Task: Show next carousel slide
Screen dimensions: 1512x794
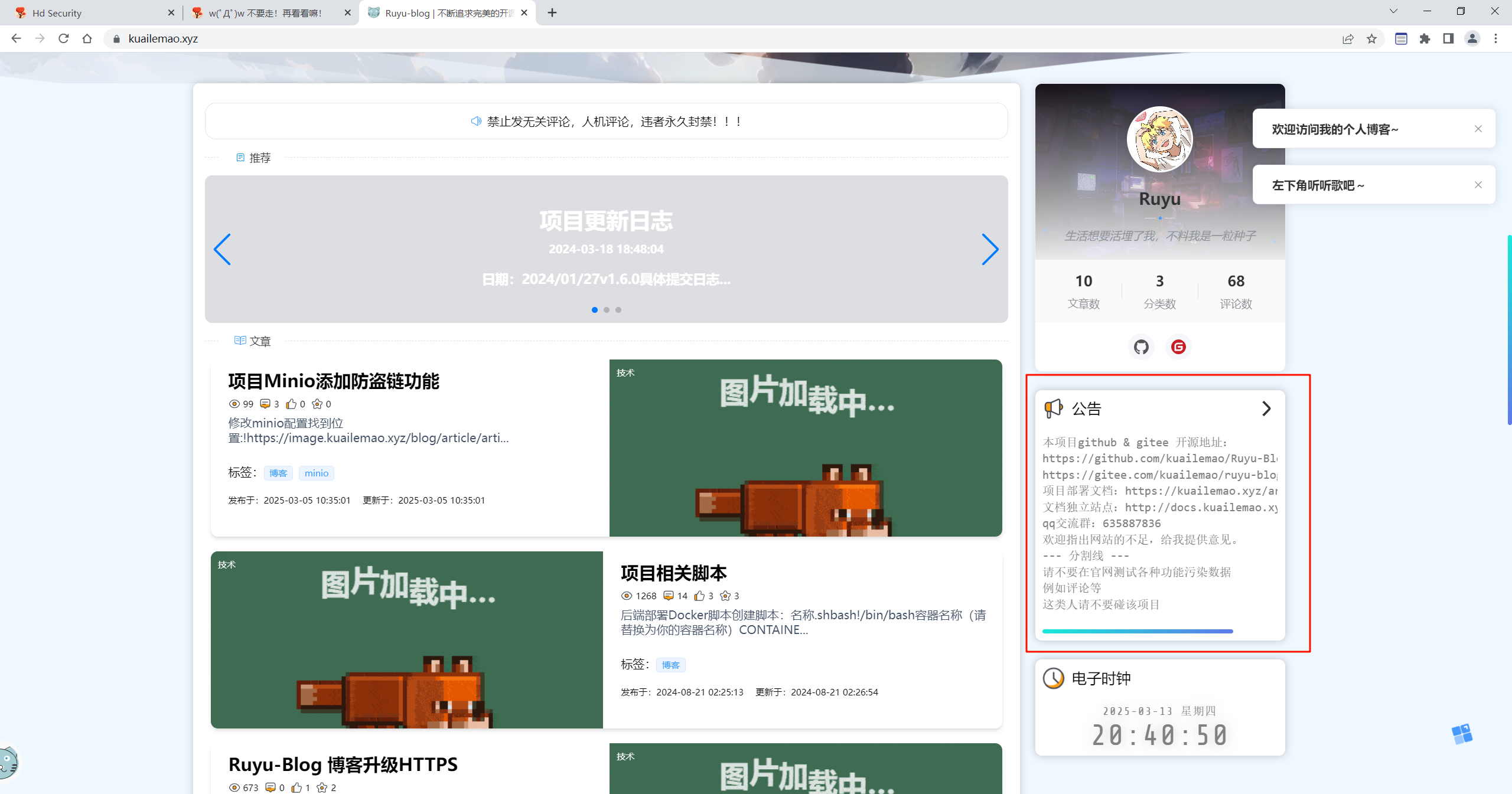Action: point(990,249)
